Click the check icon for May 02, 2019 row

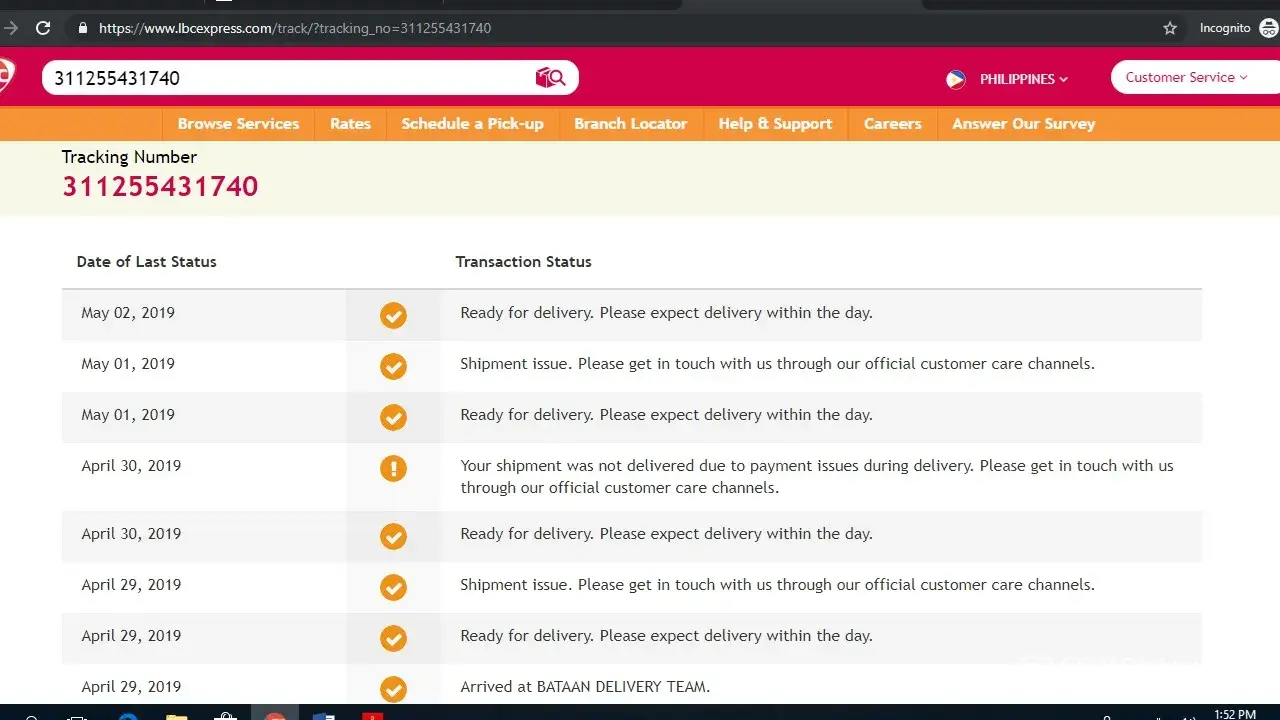tap(393, 315)
